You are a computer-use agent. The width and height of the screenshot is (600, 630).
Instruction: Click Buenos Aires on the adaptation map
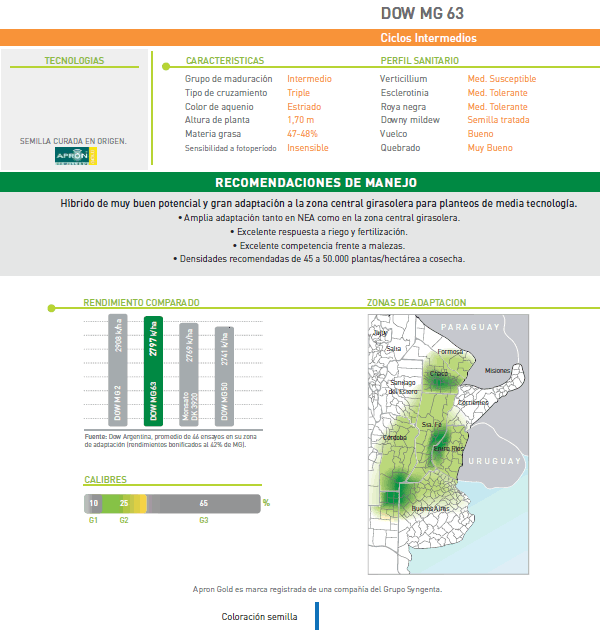429,509
